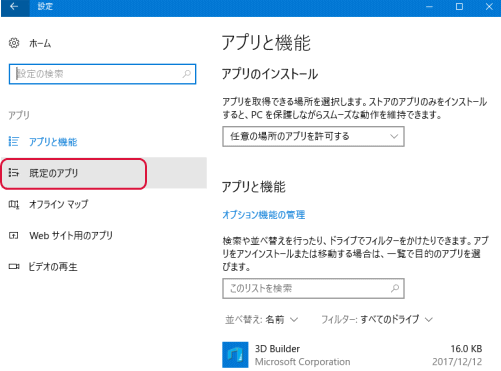The height and width of the screenshot is (371, 501).
Task: Click オプション機能の管理 link
Action: click(x=264, y=215)
